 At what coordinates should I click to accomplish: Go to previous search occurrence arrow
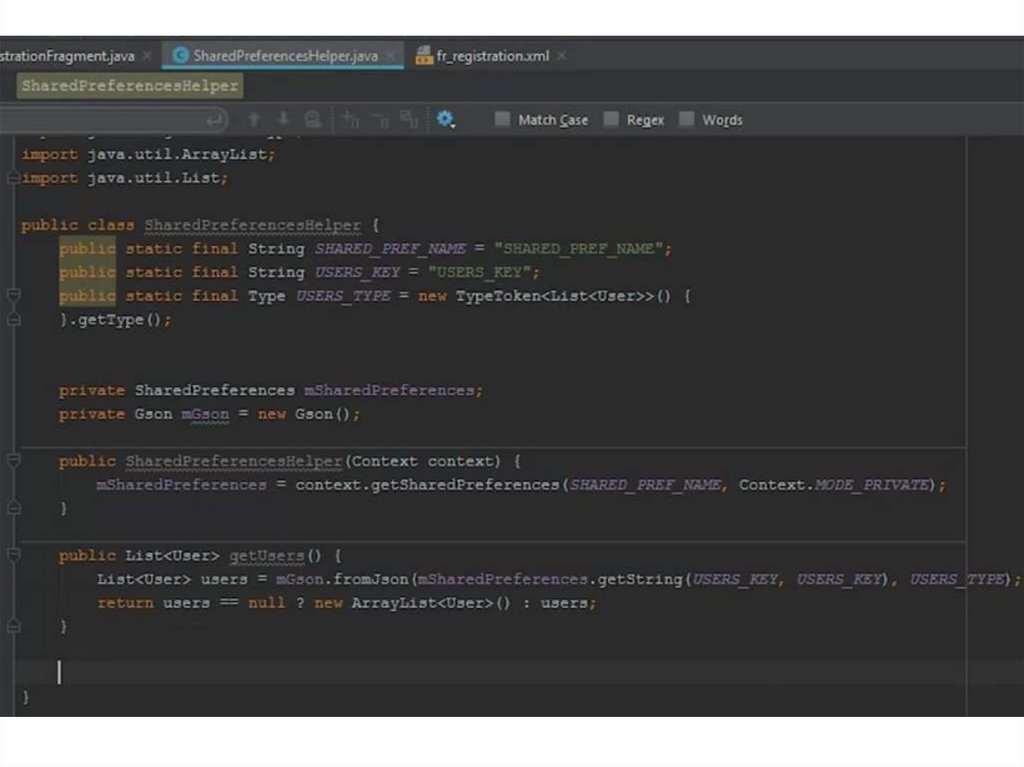[254, 120]
